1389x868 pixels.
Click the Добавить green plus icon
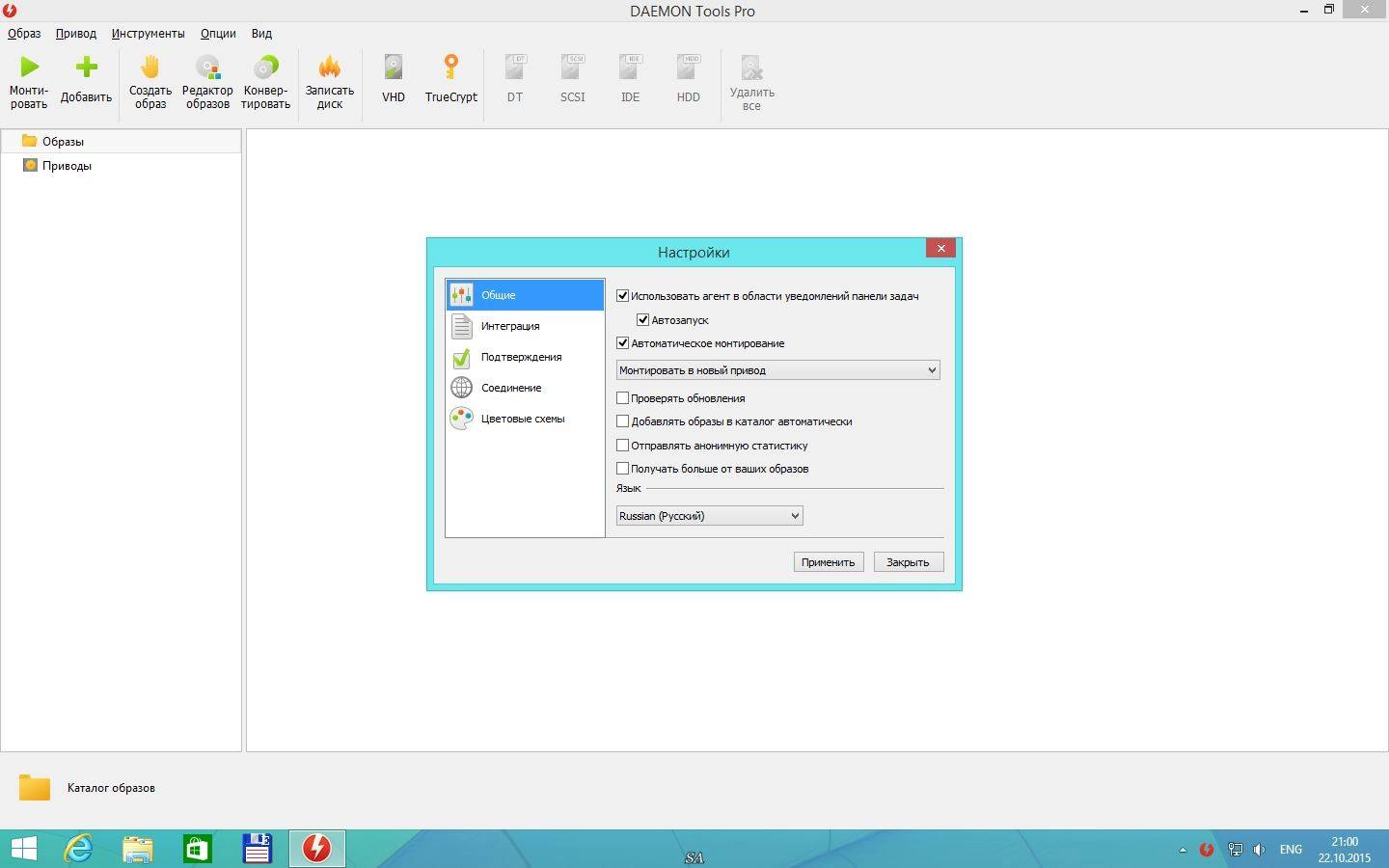pos(87,67)
